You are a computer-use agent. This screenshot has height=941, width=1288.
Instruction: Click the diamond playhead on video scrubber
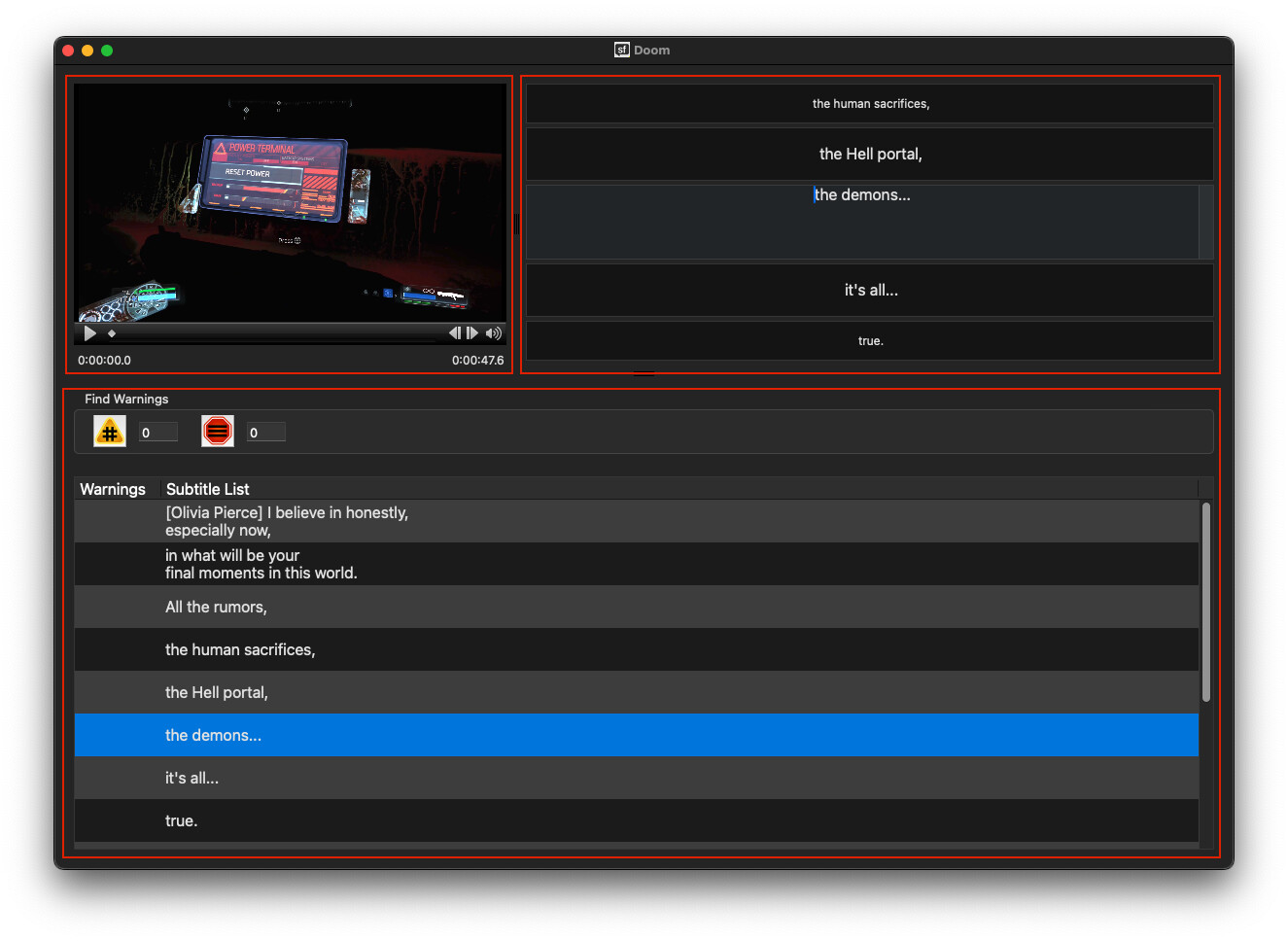112,333
